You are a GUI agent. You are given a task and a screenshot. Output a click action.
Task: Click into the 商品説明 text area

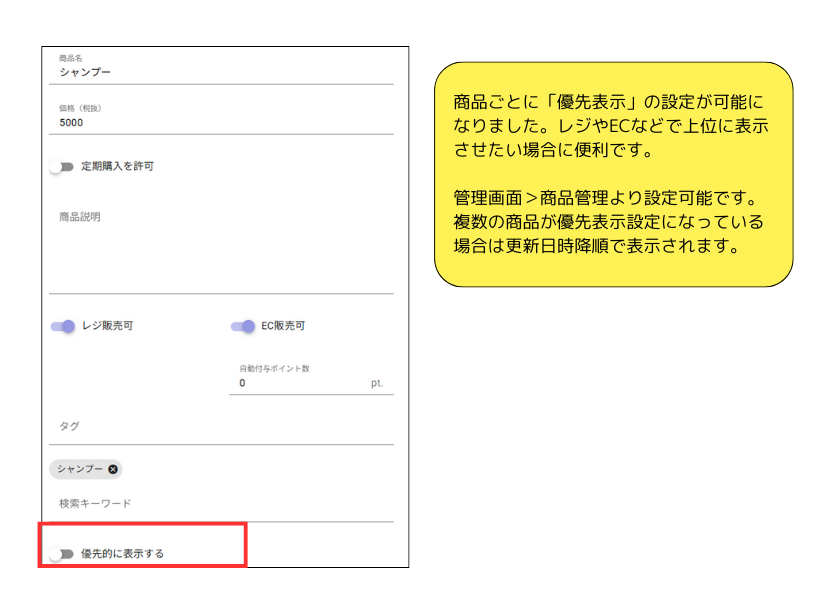pyautogui.click(x=221, y=249)
